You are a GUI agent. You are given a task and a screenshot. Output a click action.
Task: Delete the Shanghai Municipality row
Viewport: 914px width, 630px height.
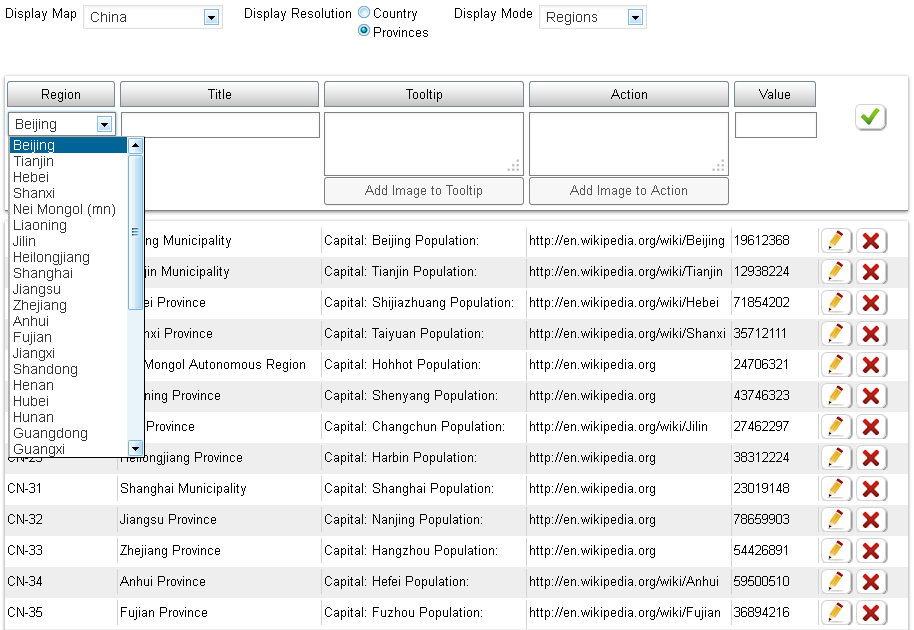[x=871, y=488]
